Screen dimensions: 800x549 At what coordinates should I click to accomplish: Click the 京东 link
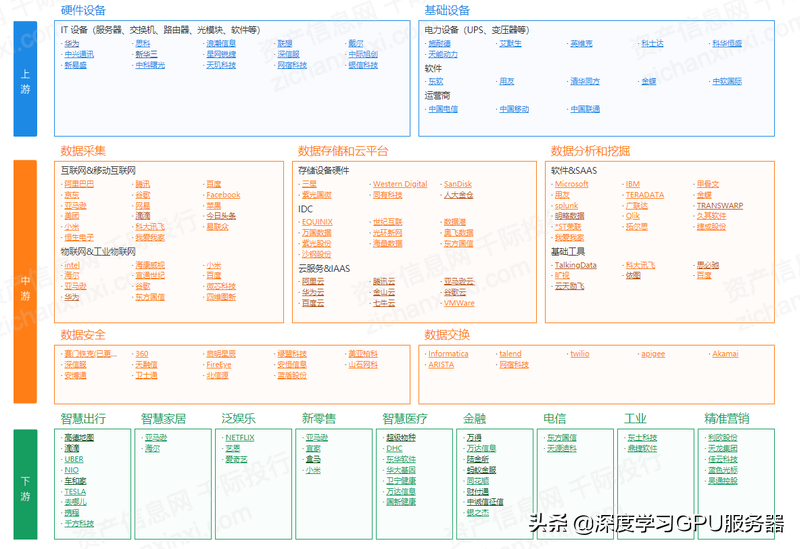(x=72, y=195)
